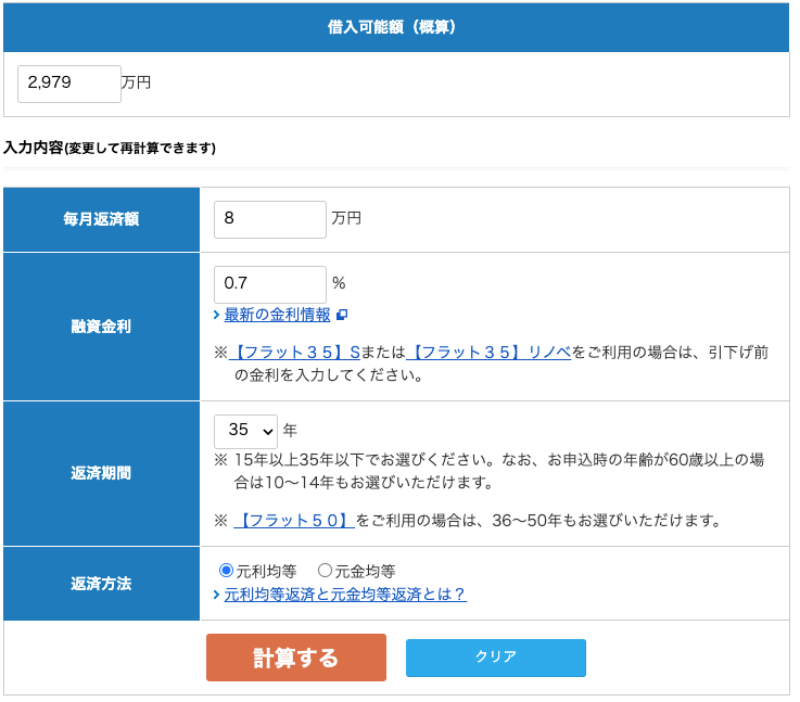
Task: Click the external-link icon beside 最新の金利情報
Action: click(x=342, y=315)
